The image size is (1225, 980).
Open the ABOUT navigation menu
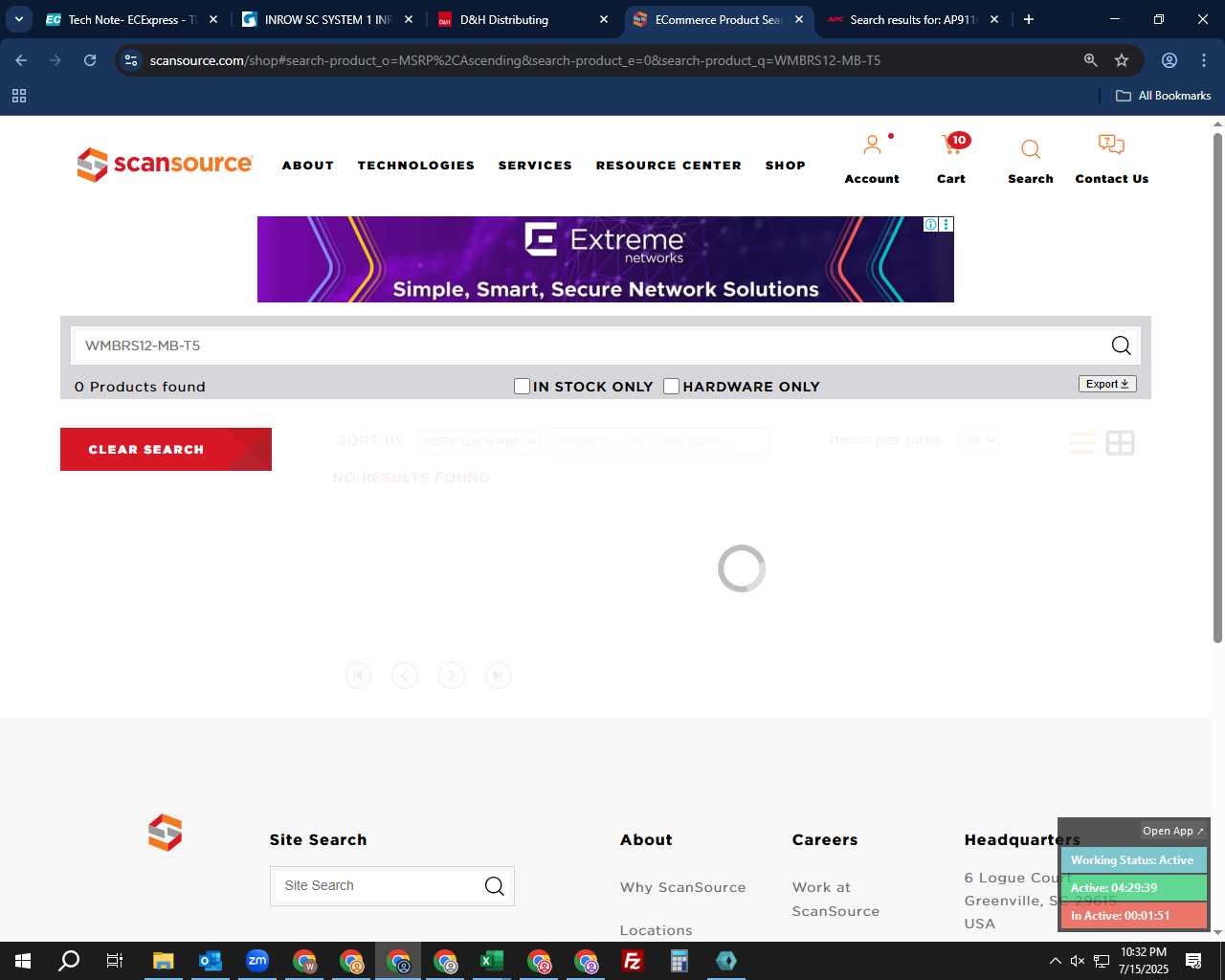click(x=308, y=166)
